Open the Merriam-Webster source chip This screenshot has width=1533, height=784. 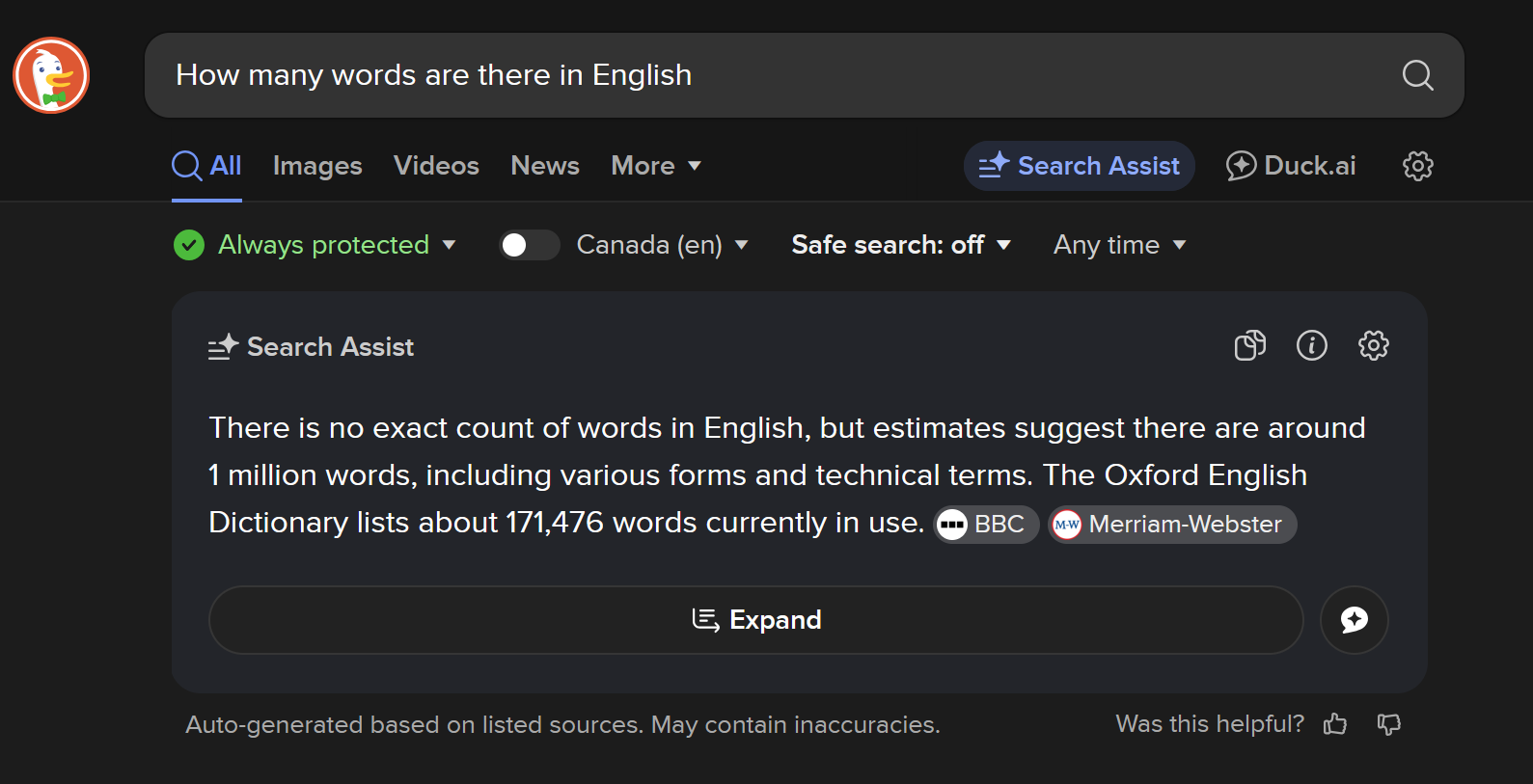click(1172, 525)
